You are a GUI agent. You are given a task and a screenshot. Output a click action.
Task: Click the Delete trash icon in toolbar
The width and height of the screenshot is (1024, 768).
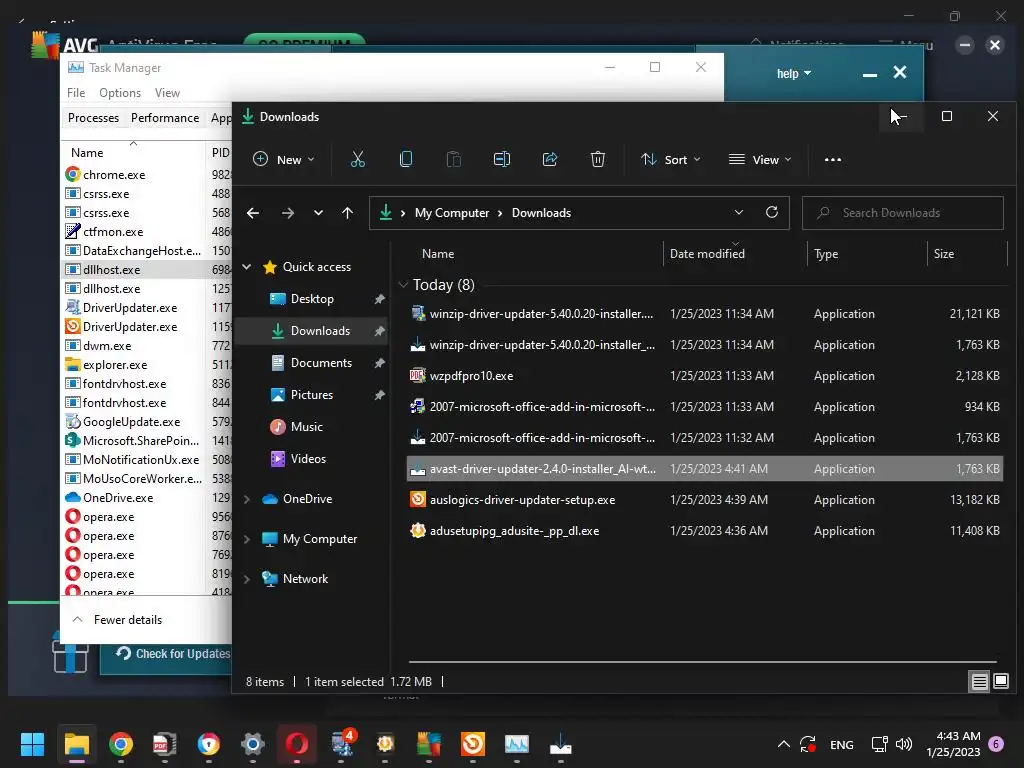click(598, 159)
